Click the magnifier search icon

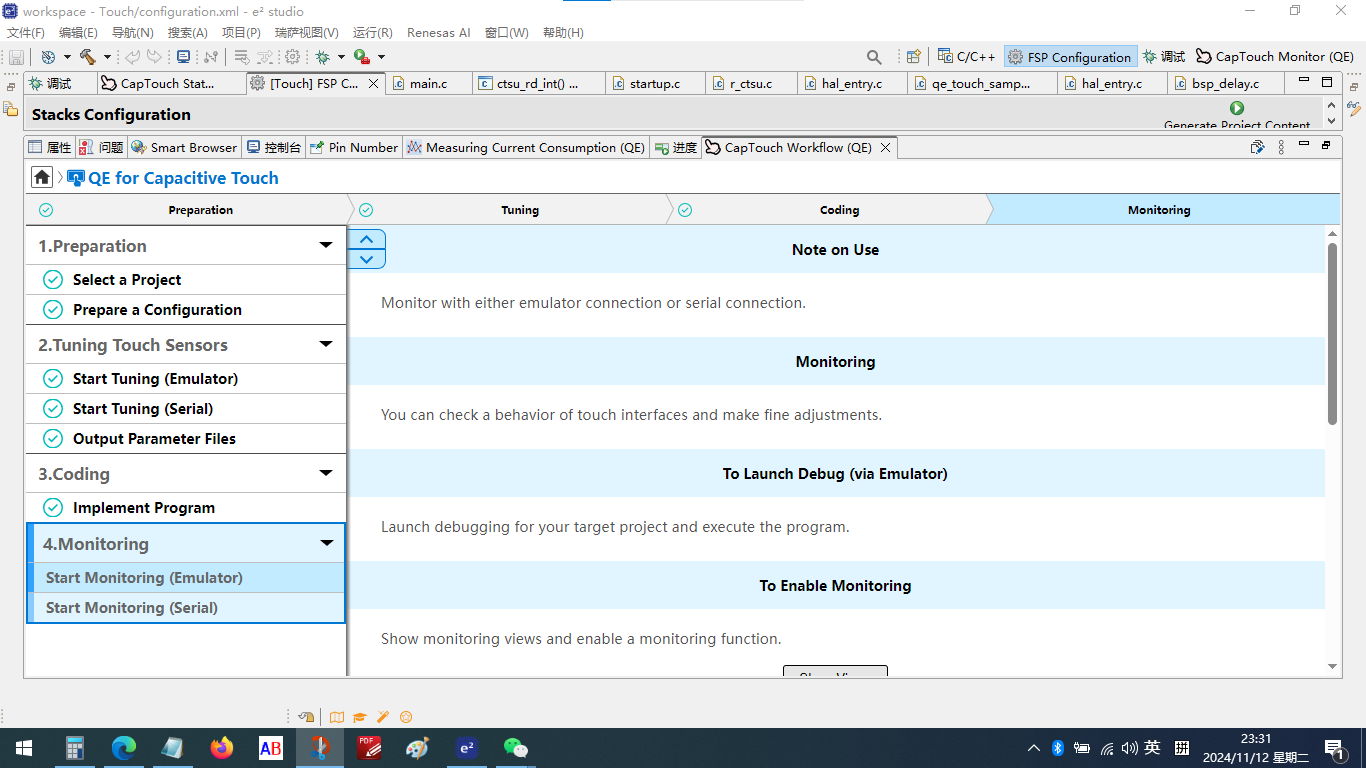pyautogui.click(x=874, y=57)
